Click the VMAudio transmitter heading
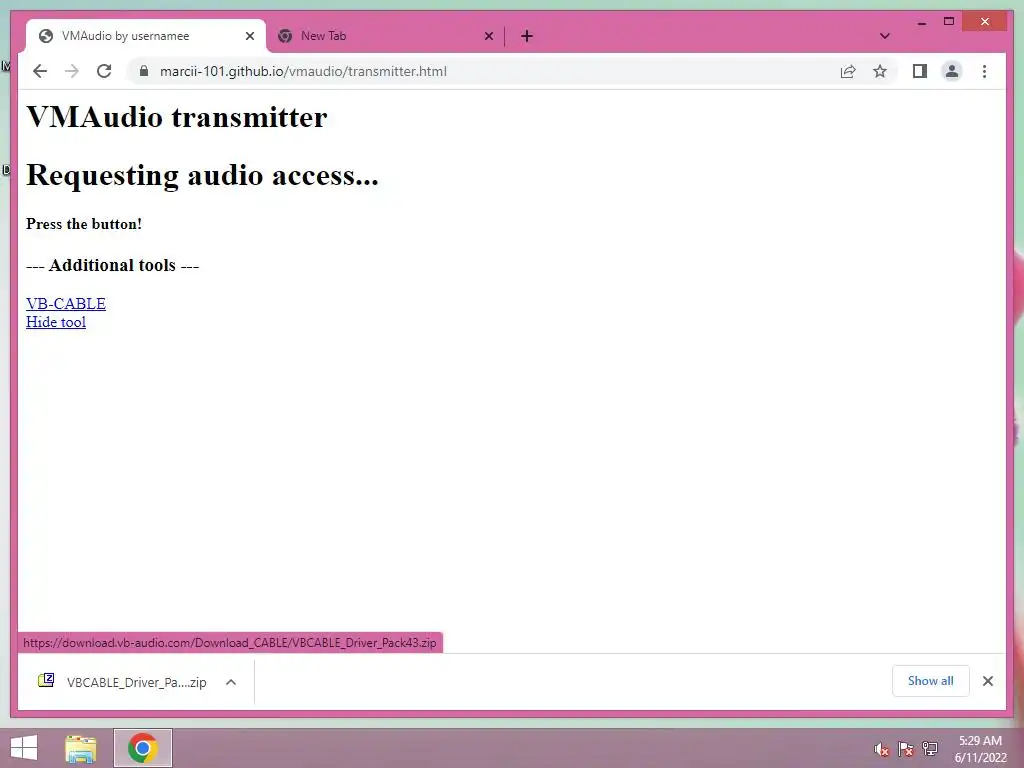This screenshot has height=768, width=1024. point(176,118)
